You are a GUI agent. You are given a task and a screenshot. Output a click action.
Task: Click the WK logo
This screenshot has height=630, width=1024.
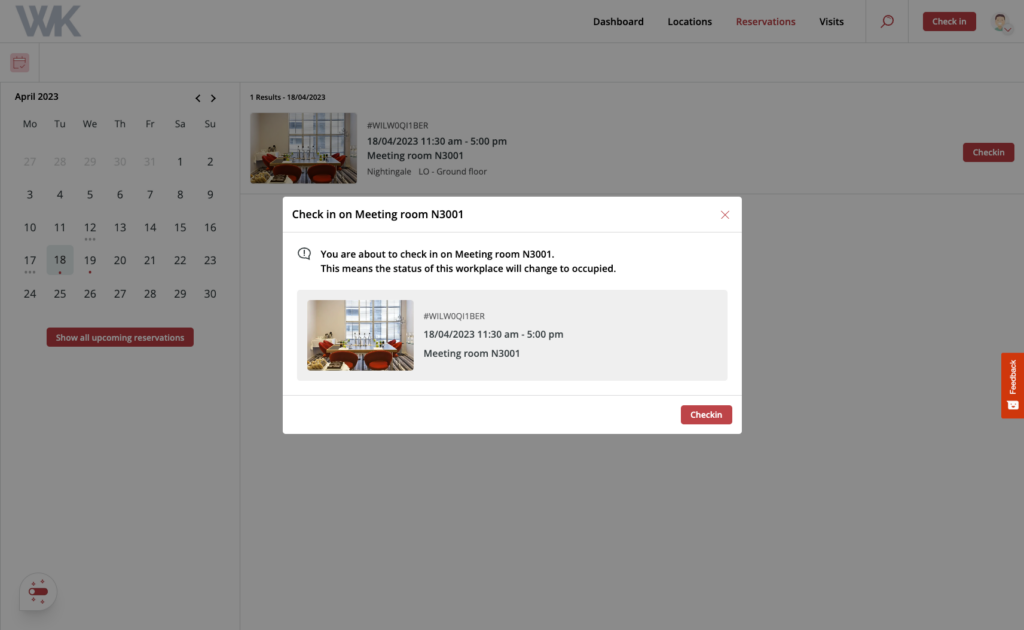click(x=47, y=21)
